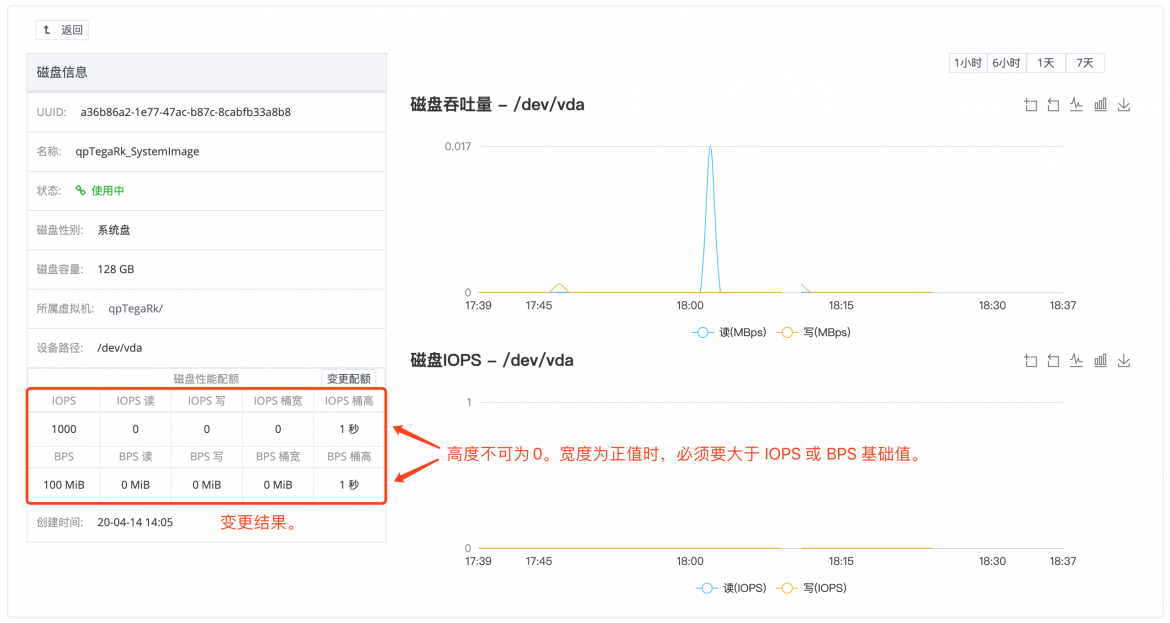Click the IOPS 桶高 column header
The width and height of the screenshot is (1170, 623).
point(349,401)
